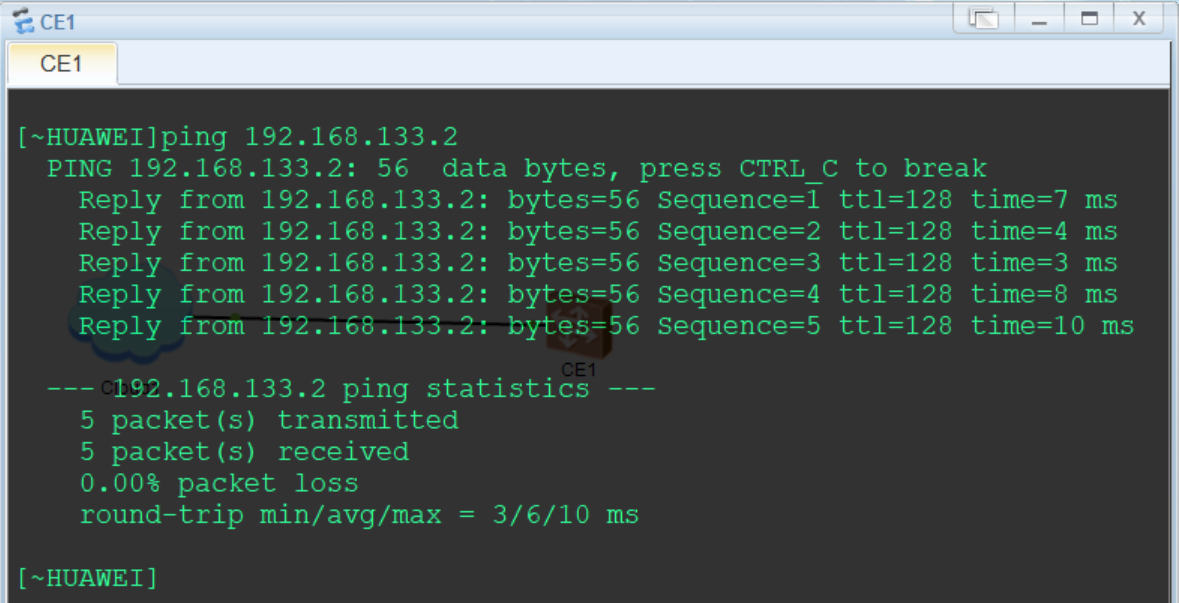Screen dimensions: 1179x603
Task: Click the CE1 app icon in title bar
Action: coord(22,20)
